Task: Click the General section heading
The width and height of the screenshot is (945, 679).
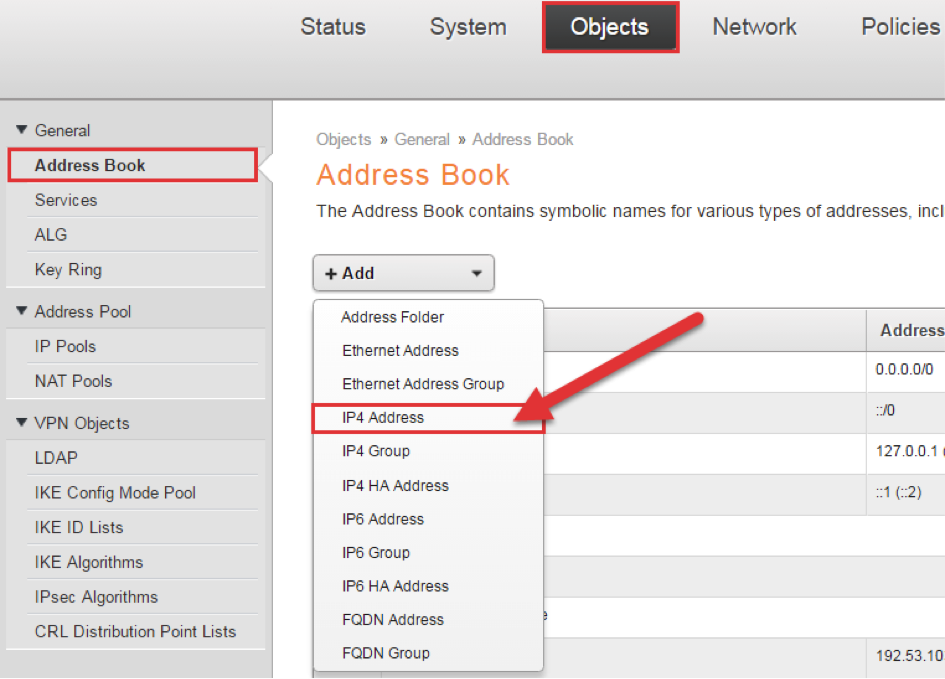Action: pos(62,130)
